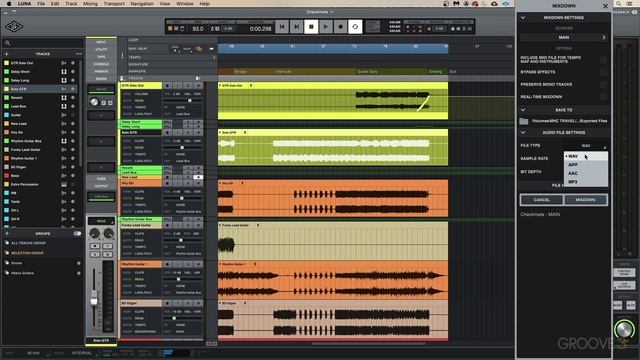
Task: Click the Mixdown button to export
Action: (585, 200)
